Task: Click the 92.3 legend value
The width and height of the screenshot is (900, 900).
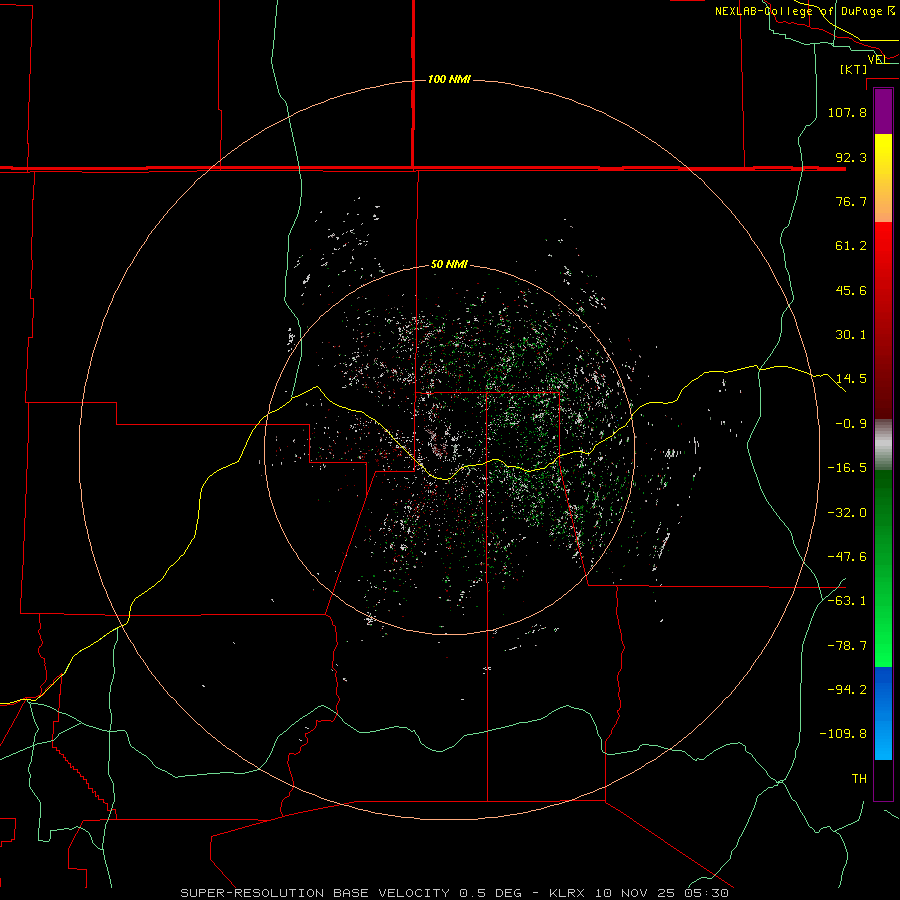Action: point(851,157)
